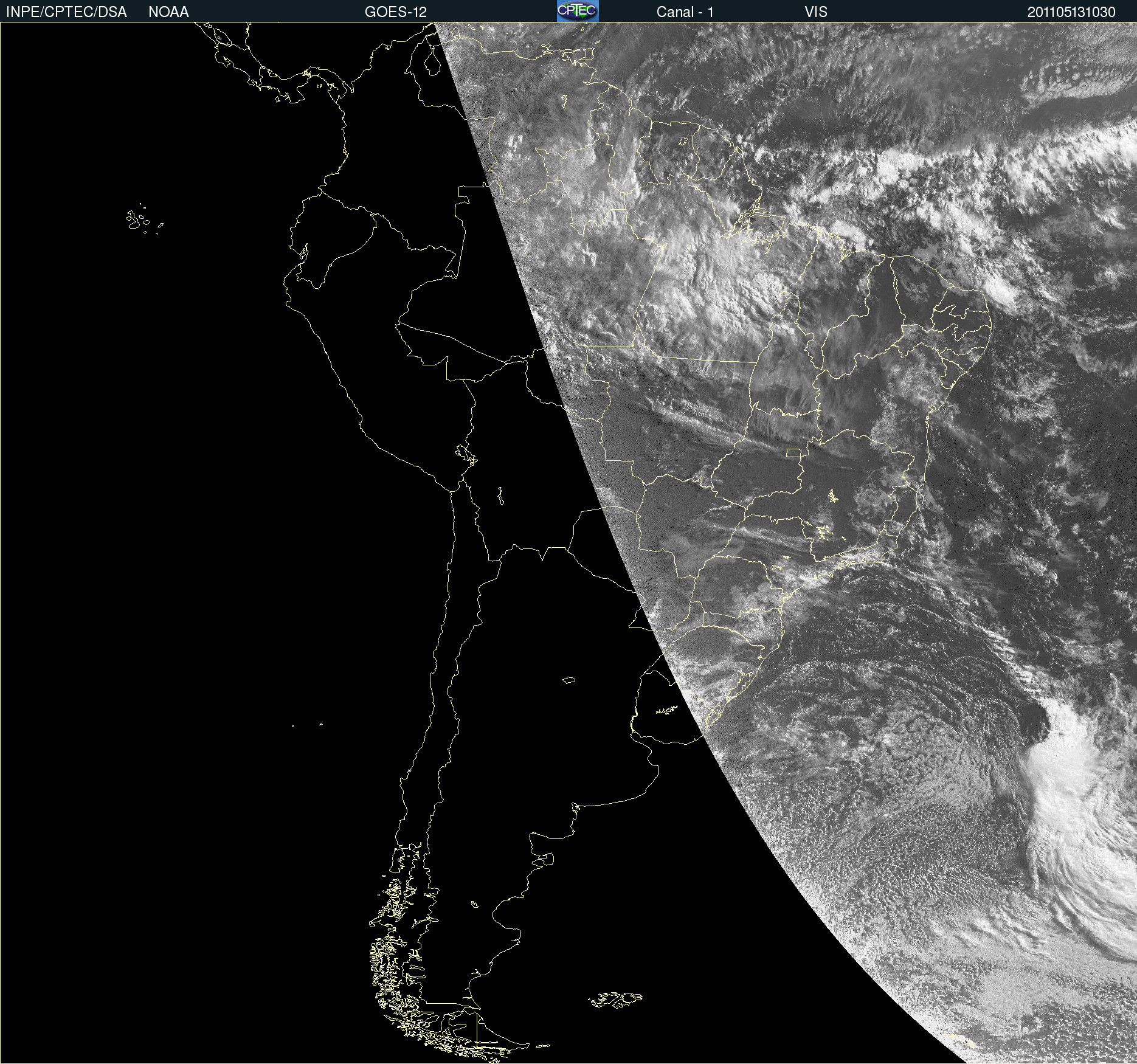Click the CPTEC logo in the header
Screen dimensions: 1137x1064
tap(578, 11)
